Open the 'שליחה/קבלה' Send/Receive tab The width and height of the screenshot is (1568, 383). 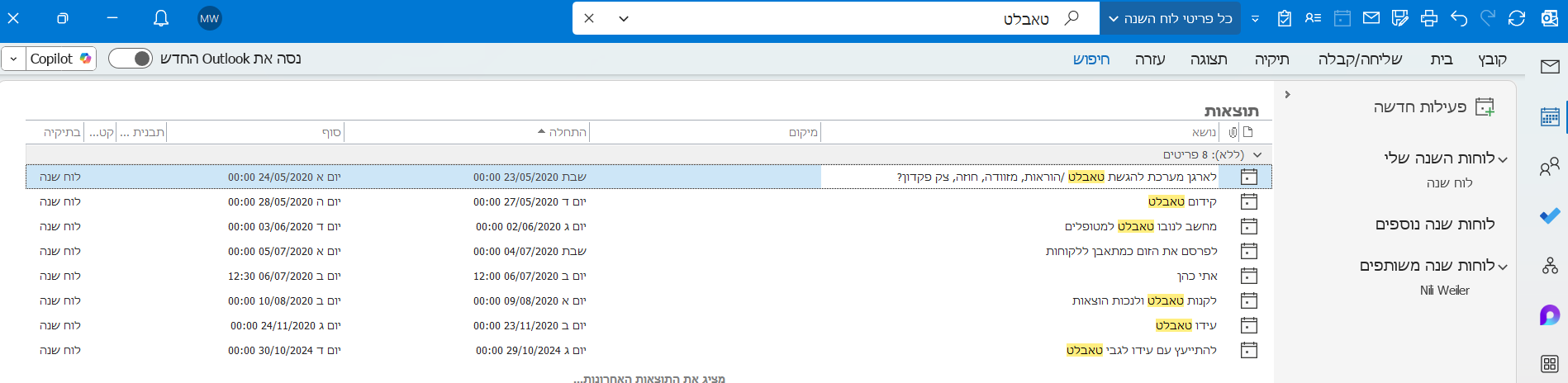(1360, 59)
